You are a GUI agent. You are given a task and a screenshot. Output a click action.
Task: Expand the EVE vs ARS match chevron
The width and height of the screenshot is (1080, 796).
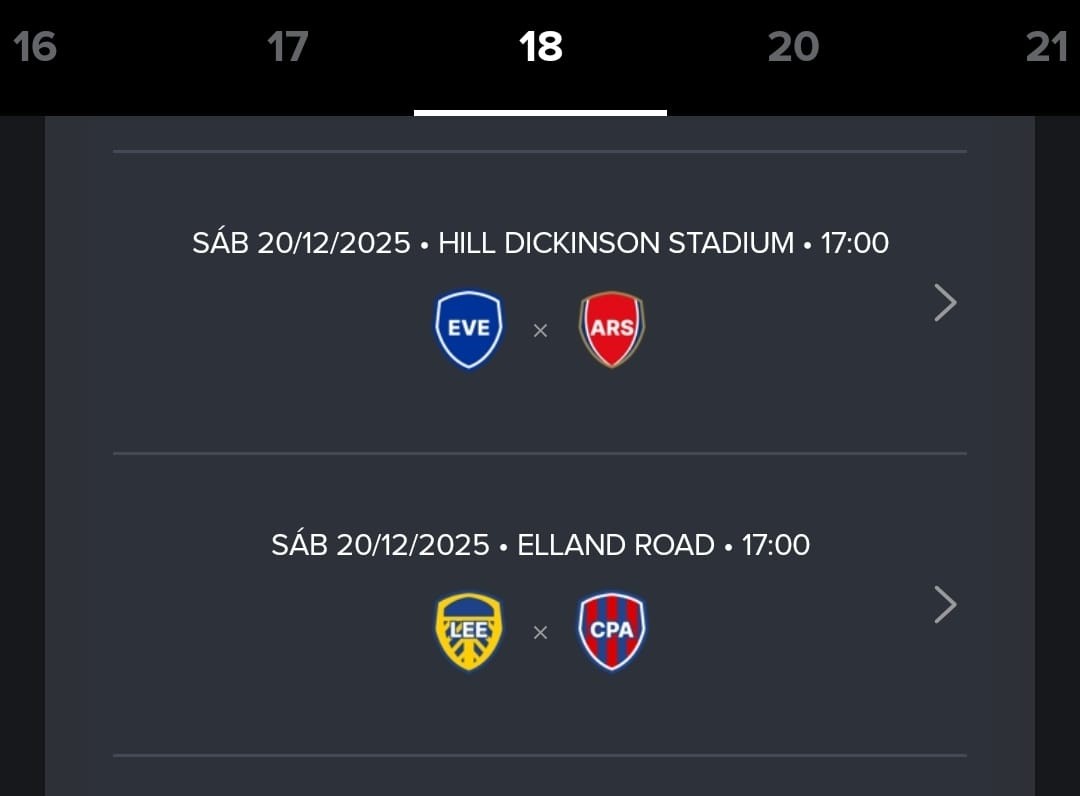(x=945, y=302)
